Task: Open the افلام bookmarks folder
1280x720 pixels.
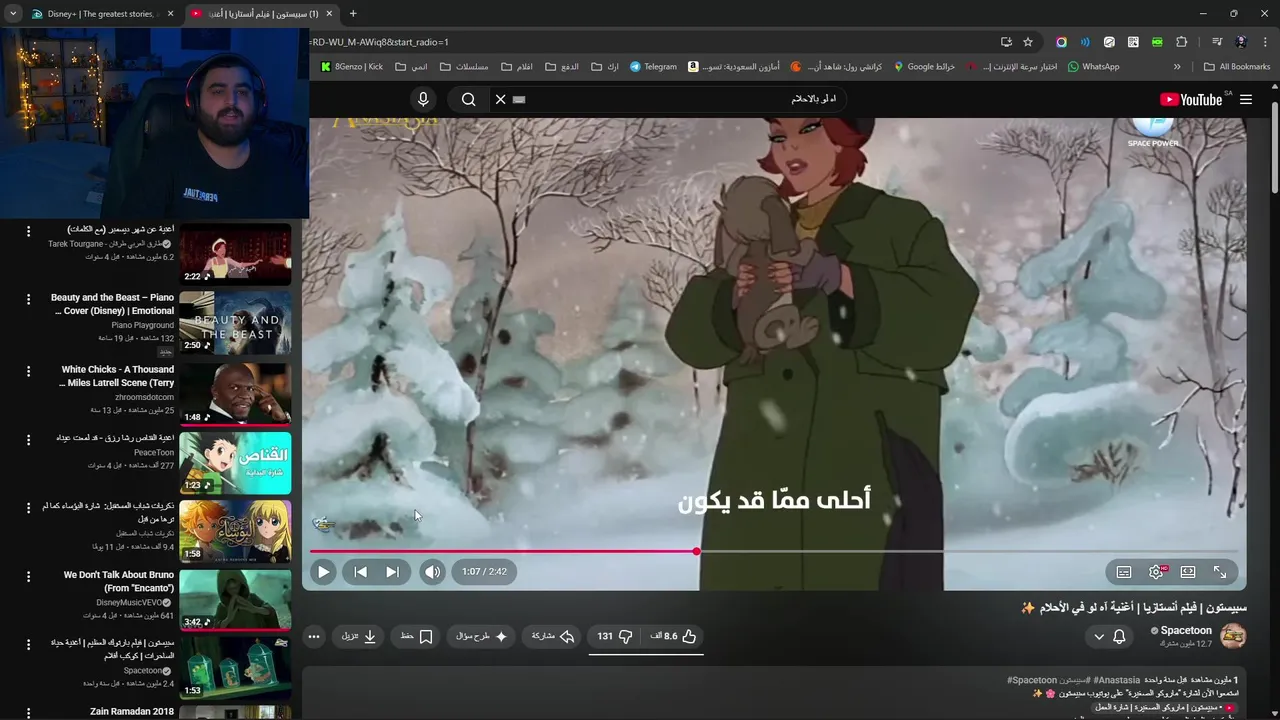Action: [x=517, y=67]
